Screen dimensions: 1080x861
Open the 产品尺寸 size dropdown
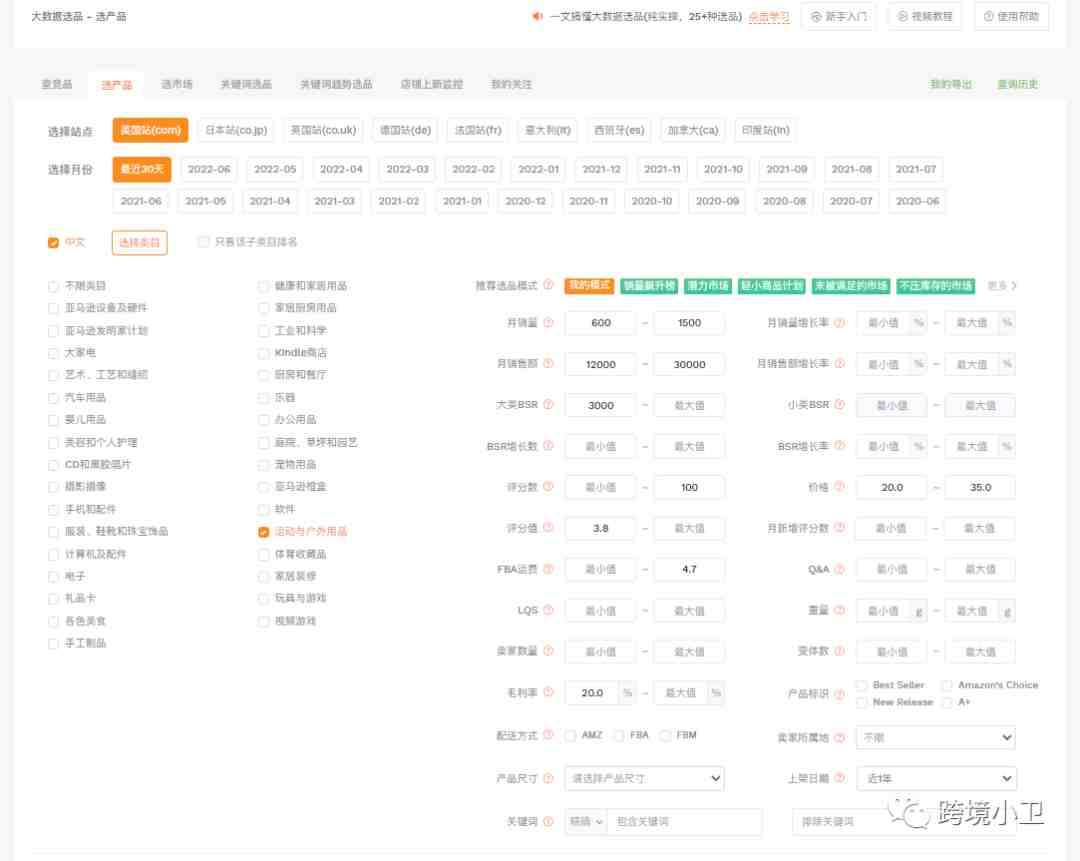(644, 778)
